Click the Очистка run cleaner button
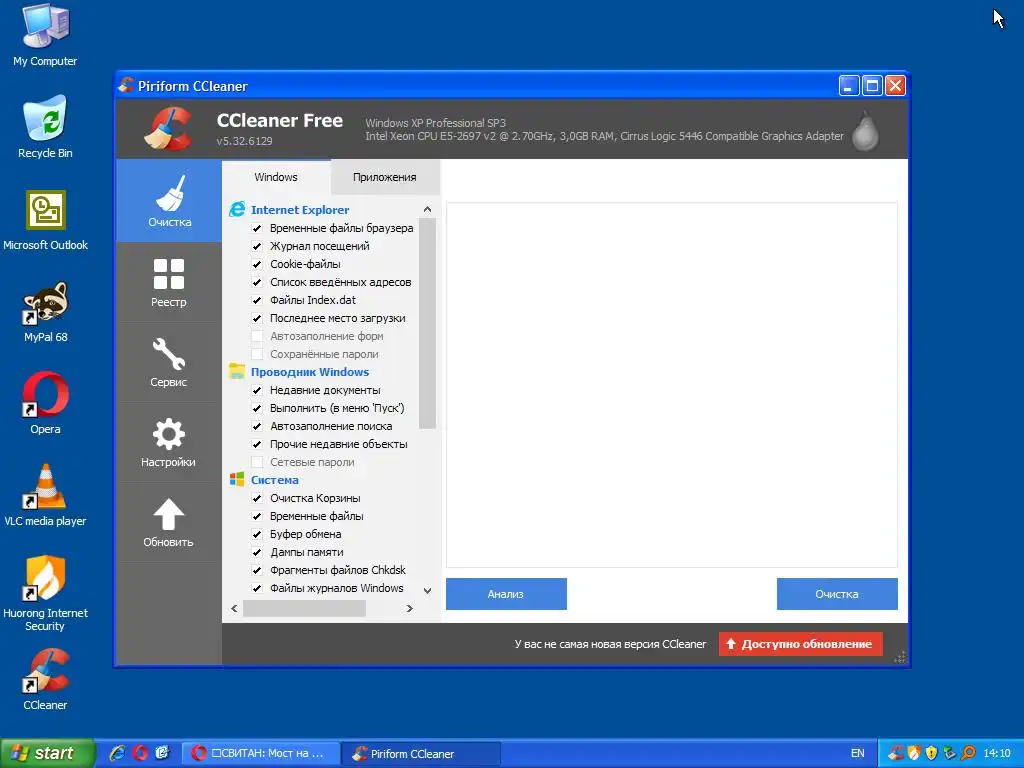This screenshot has height=768, width=1024. [x=837, y=594]
